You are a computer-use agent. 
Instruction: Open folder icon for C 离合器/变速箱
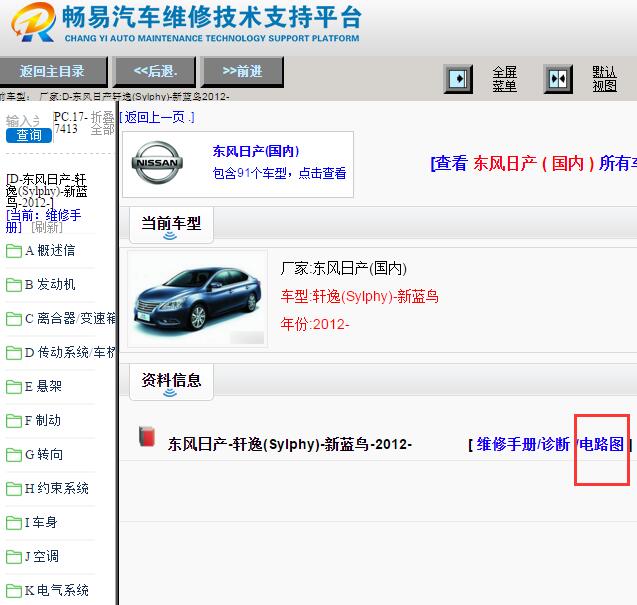(x=14, y=319)
